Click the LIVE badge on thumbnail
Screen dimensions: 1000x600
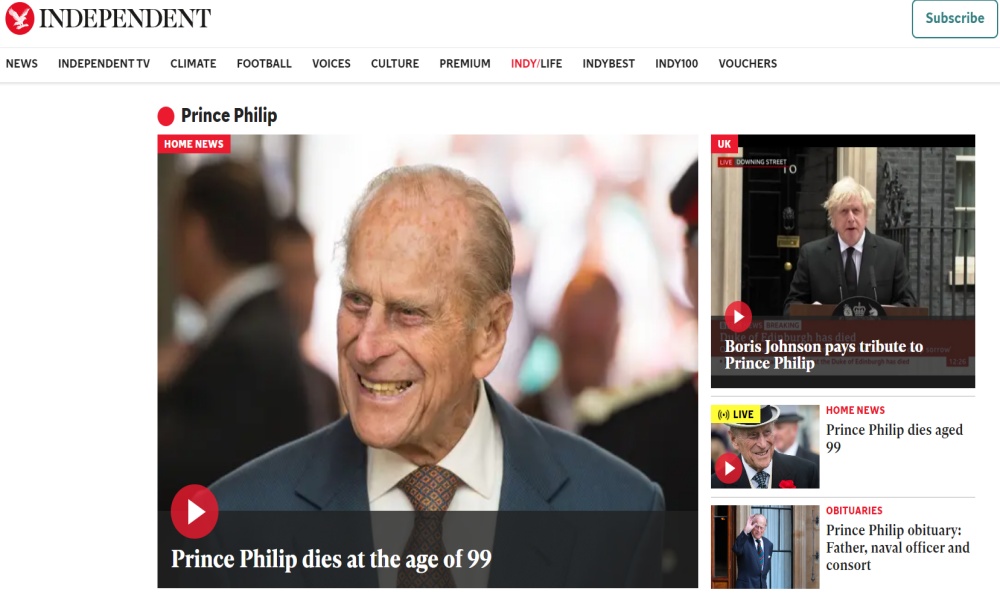(735, 414)
